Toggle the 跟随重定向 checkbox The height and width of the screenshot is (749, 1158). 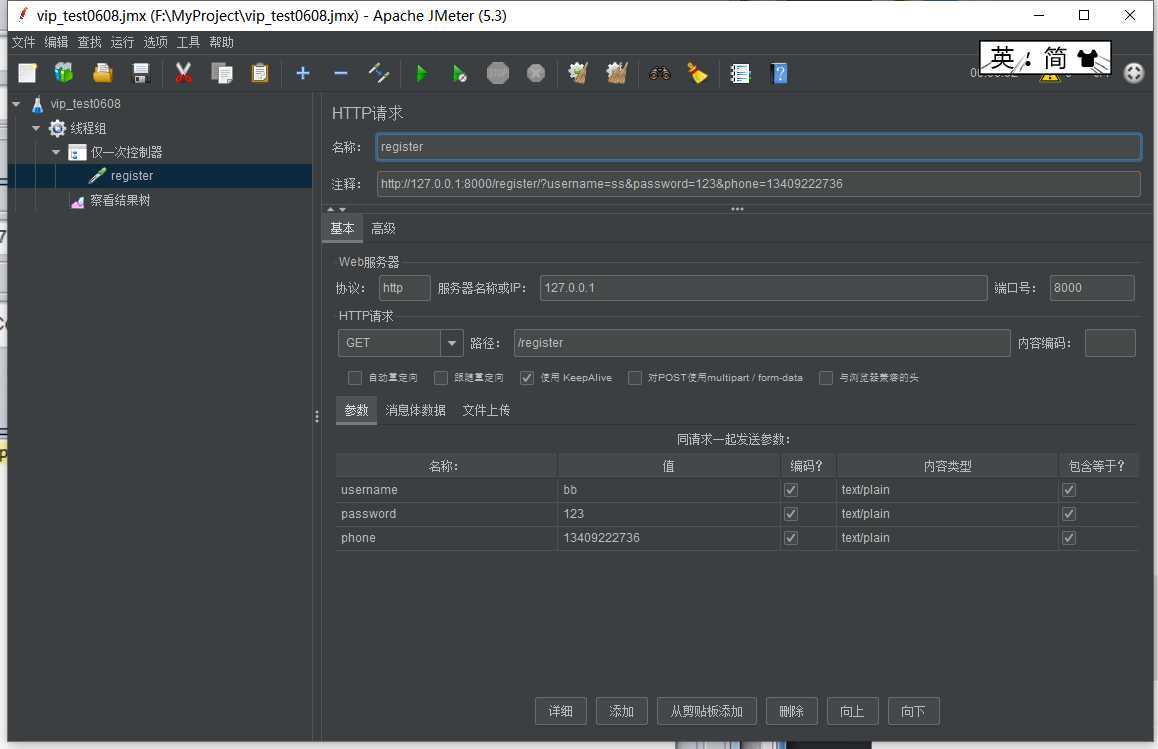click(x=441, y=377)
